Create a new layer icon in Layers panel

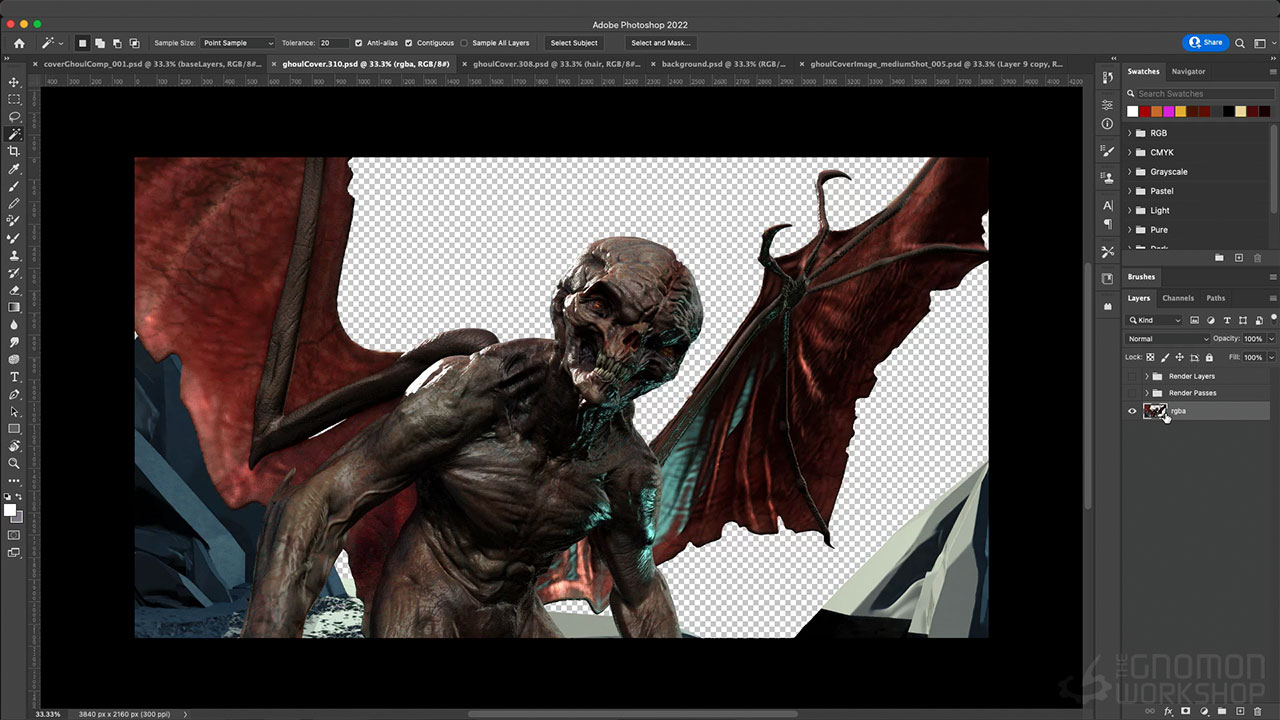point(1239,711)
